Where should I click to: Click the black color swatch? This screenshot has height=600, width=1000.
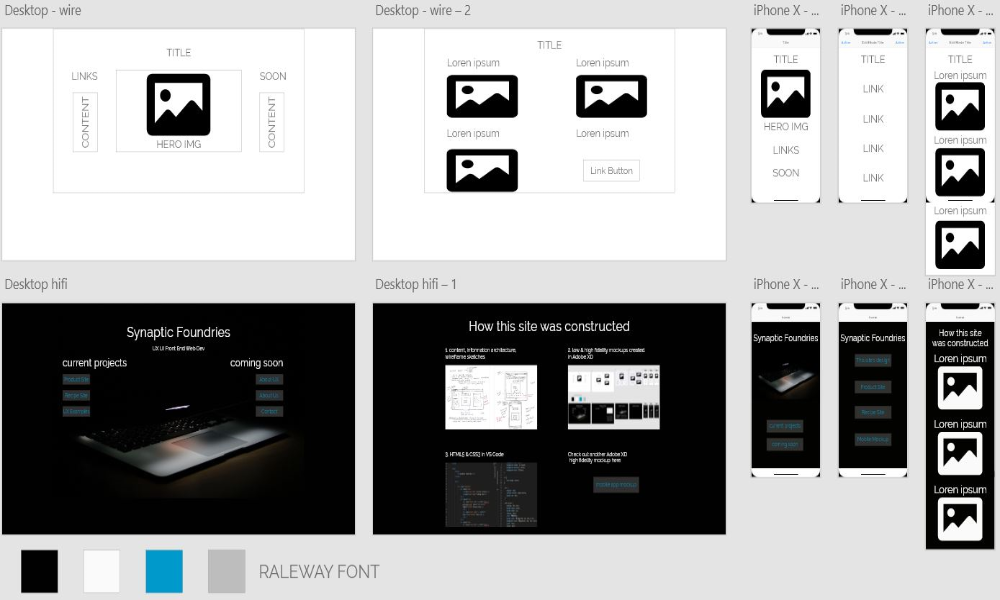40,571
